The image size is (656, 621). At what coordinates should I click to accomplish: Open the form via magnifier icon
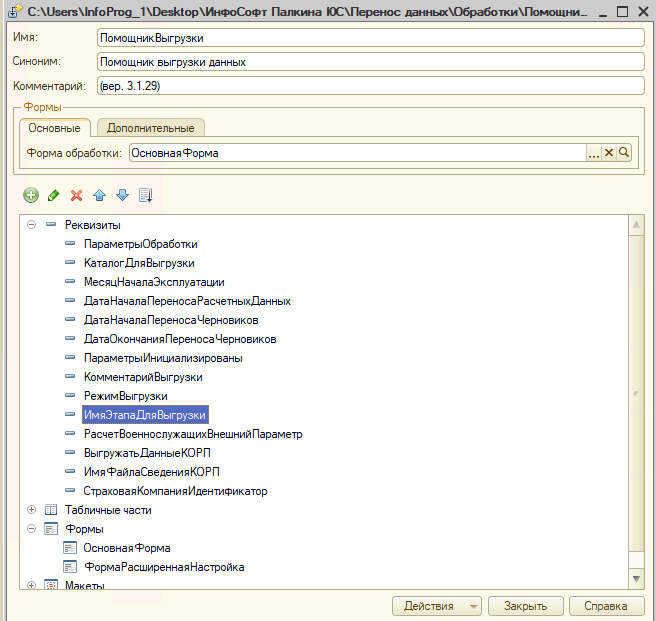624,152
